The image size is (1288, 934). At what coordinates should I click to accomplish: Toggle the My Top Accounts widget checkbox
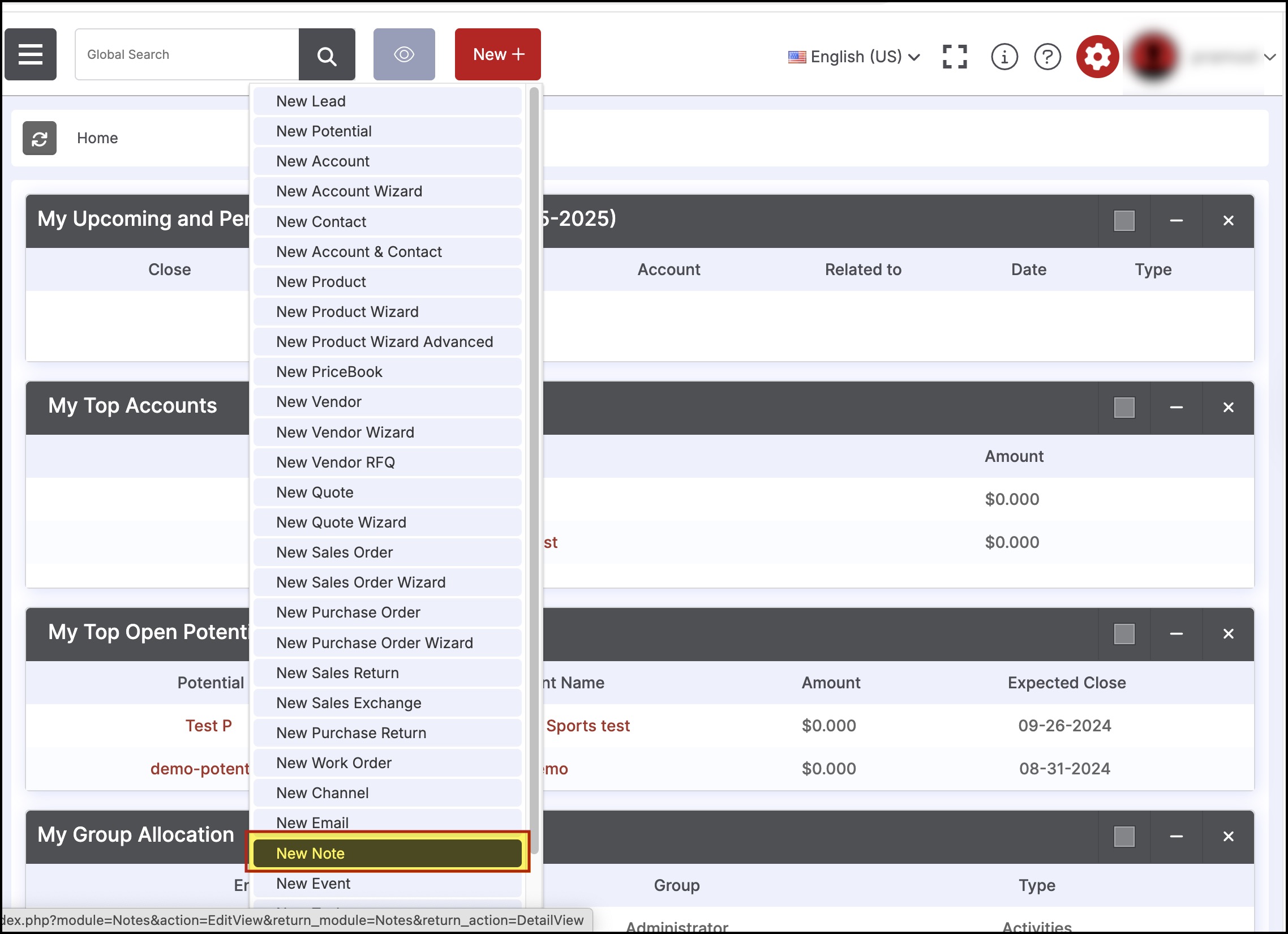[x=1123, y=408]
